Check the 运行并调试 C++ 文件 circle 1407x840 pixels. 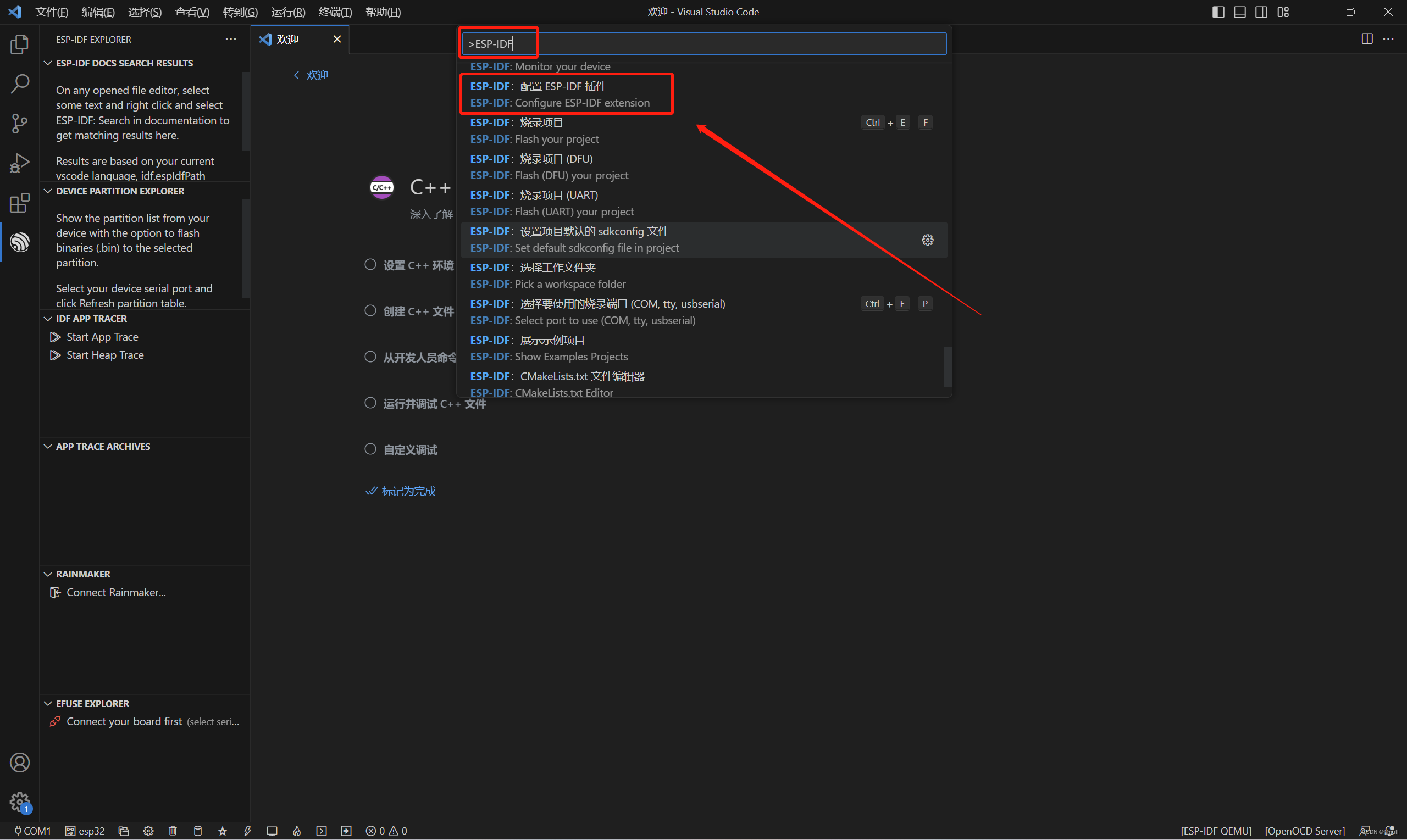[370, 403]
